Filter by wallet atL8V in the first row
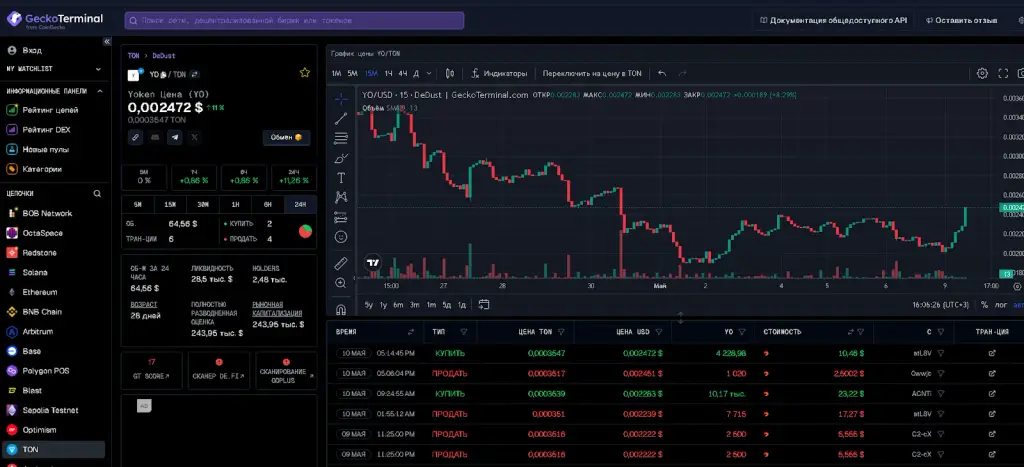 pos(941,353)
